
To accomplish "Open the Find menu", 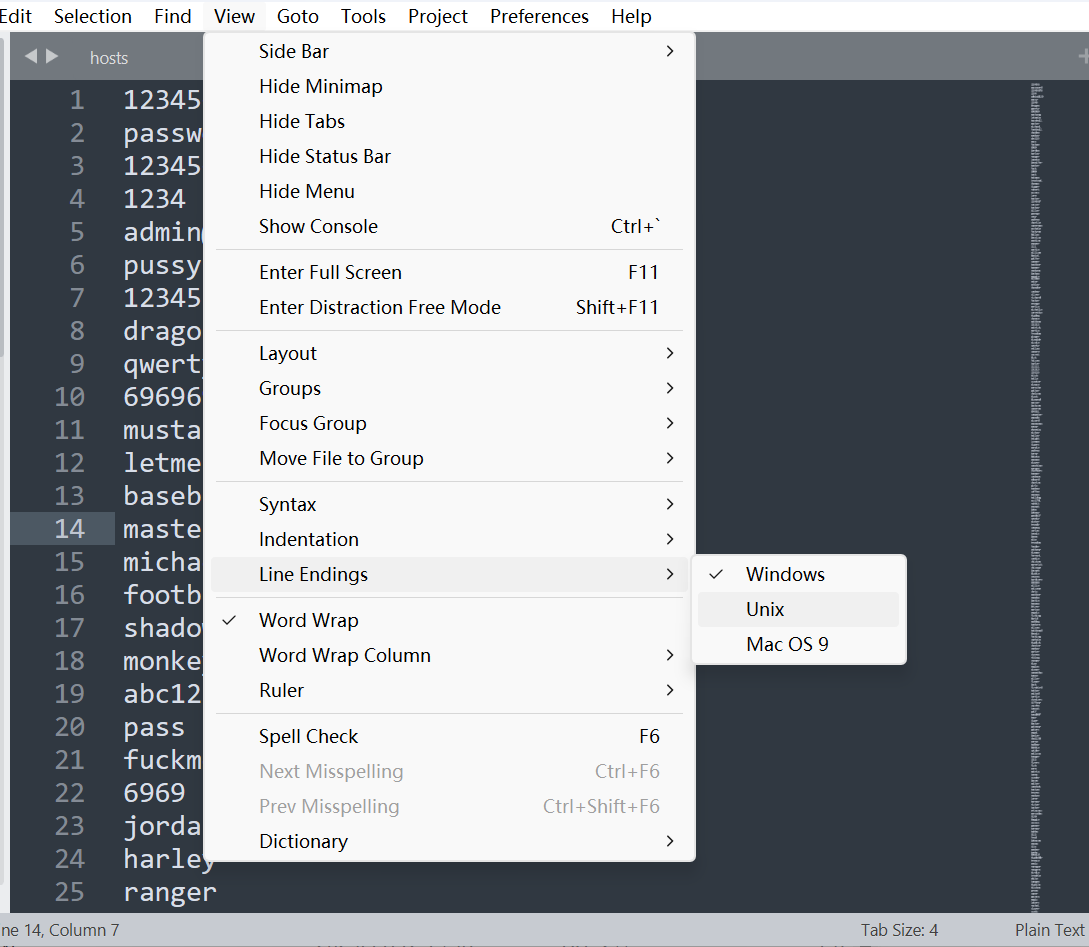I will [172, 16].
